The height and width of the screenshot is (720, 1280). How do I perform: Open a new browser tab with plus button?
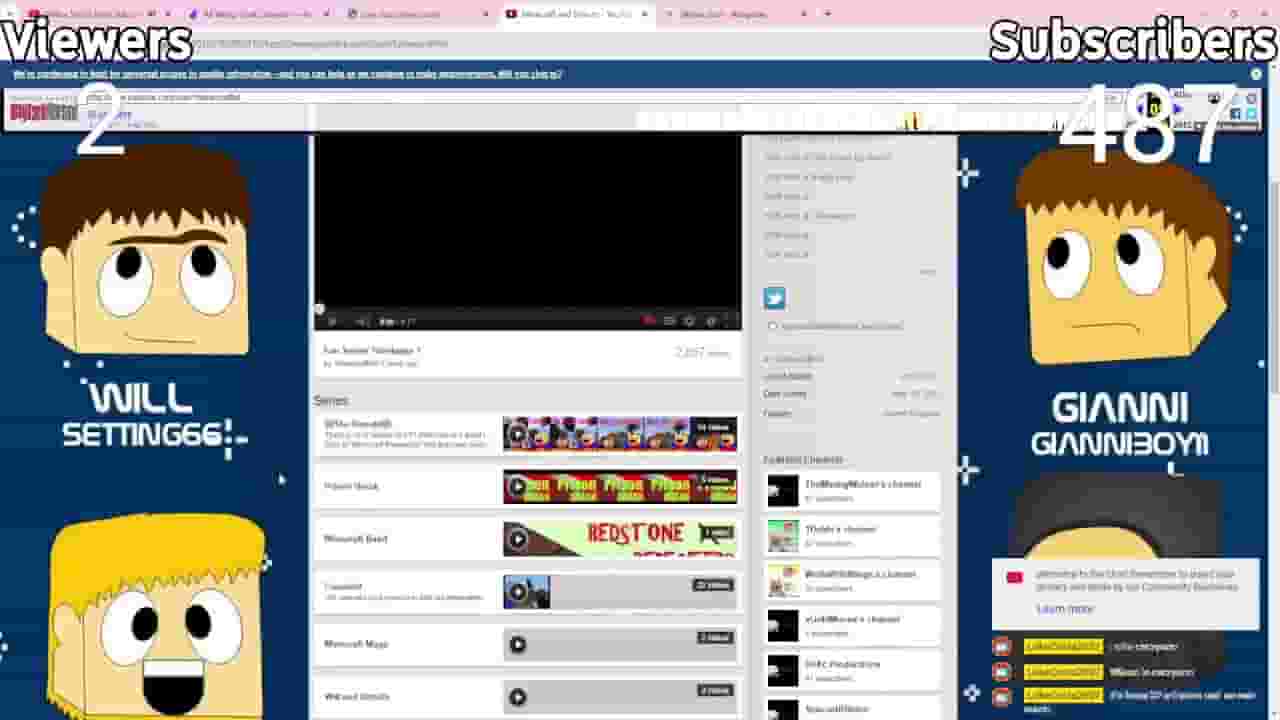click(827, 14)
